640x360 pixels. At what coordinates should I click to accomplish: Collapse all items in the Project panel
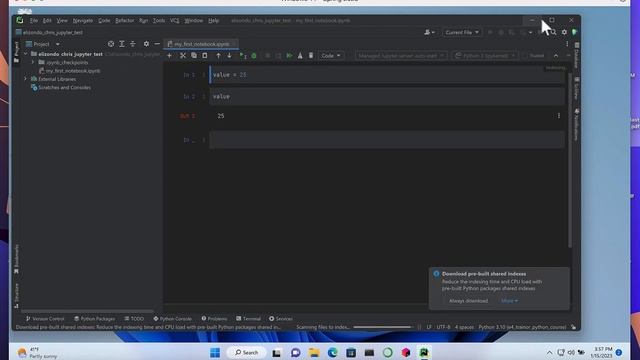coord(133,44)
